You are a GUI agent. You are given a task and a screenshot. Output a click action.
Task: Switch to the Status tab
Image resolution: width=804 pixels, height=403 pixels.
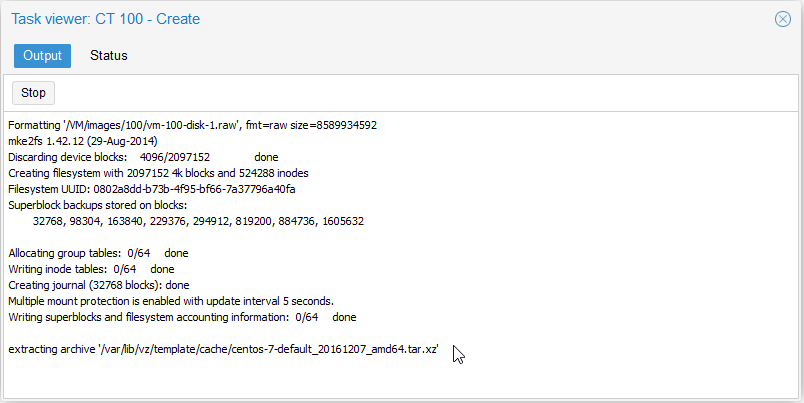[109, 55]
